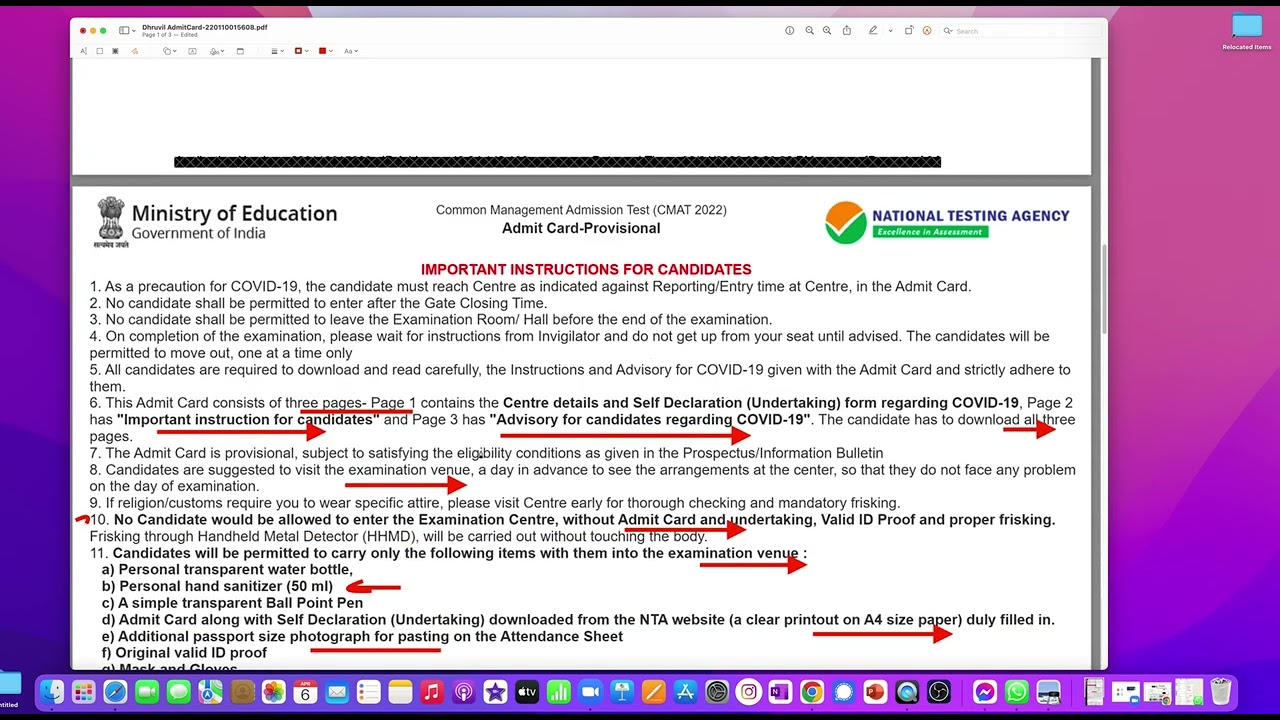Open the Border Color swatch picker
Screen dimensions: 1280x720
click(301, 51)
